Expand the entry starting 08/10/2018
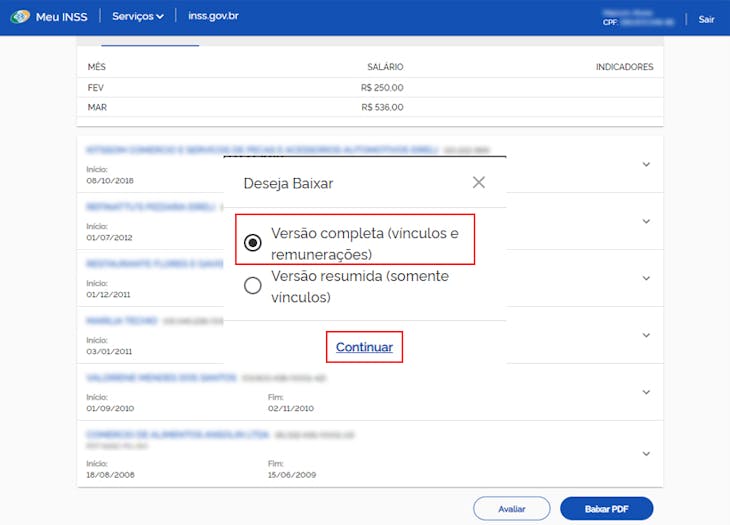730x525 pixels. [646, 164]
